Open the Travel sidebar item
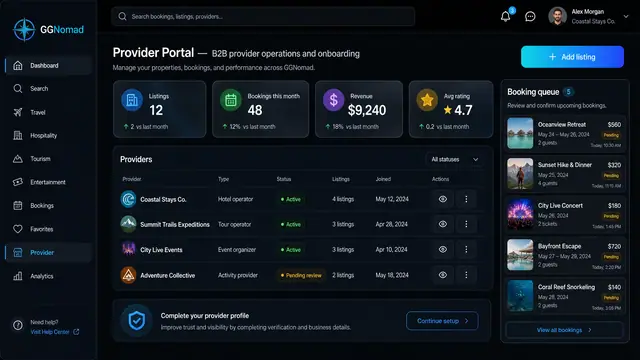This screenshot has height=360, width=640. [x=48, y=112]
